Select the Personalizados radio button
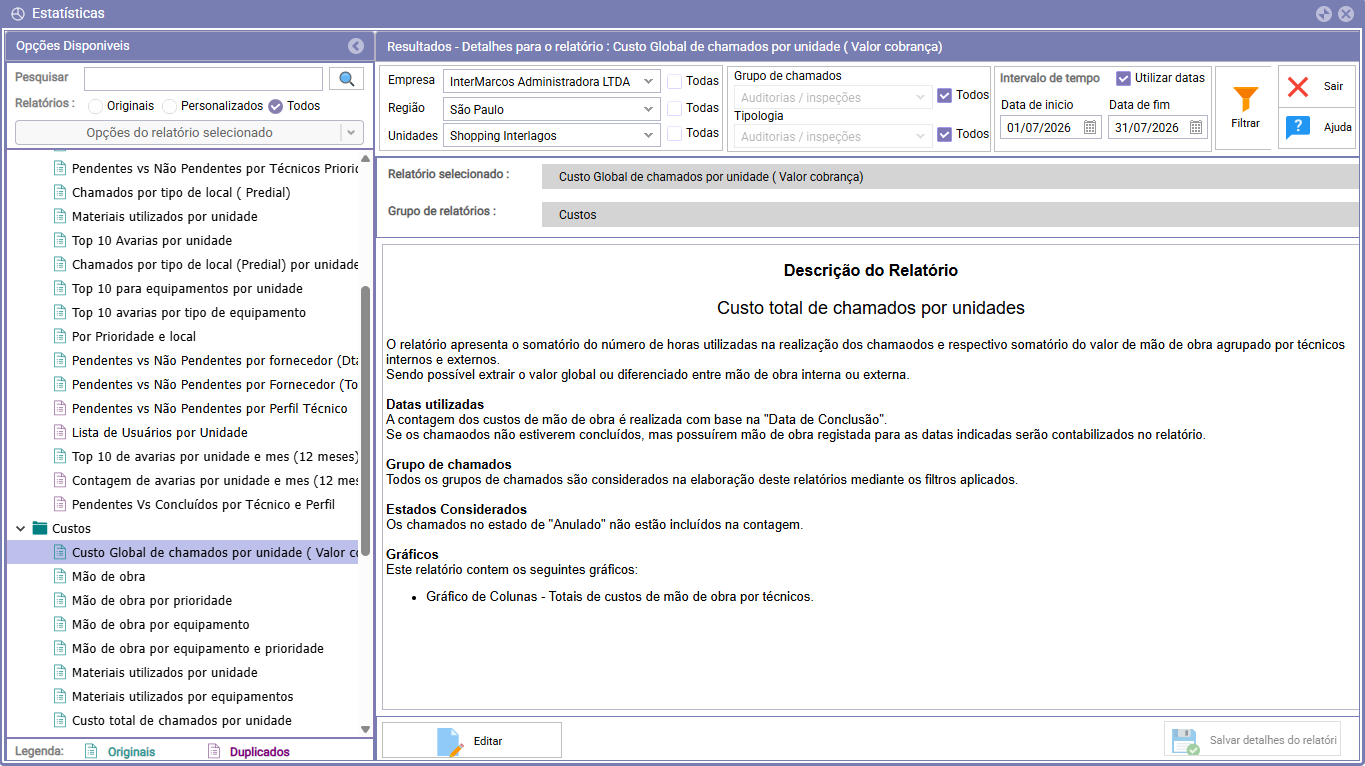 click(170, 106)
